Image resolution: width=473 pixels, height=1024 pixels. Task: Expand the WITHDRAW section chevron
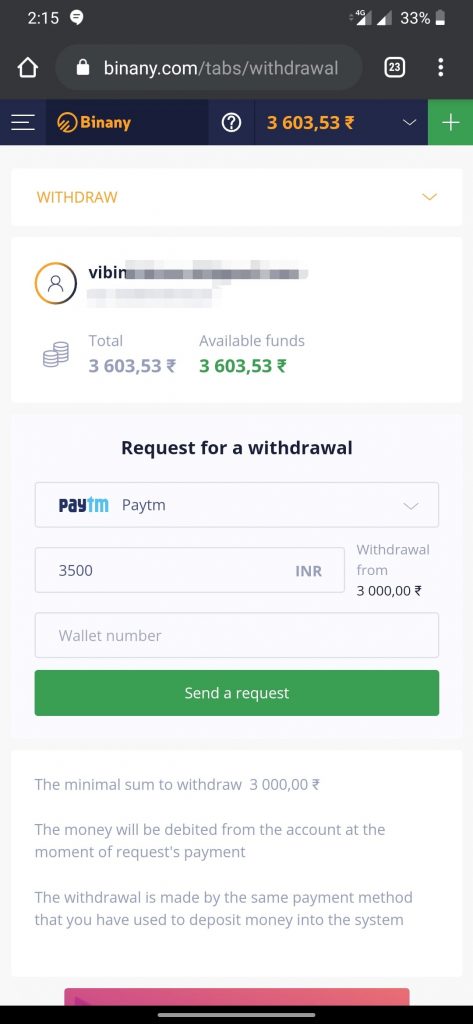(429, 197)
